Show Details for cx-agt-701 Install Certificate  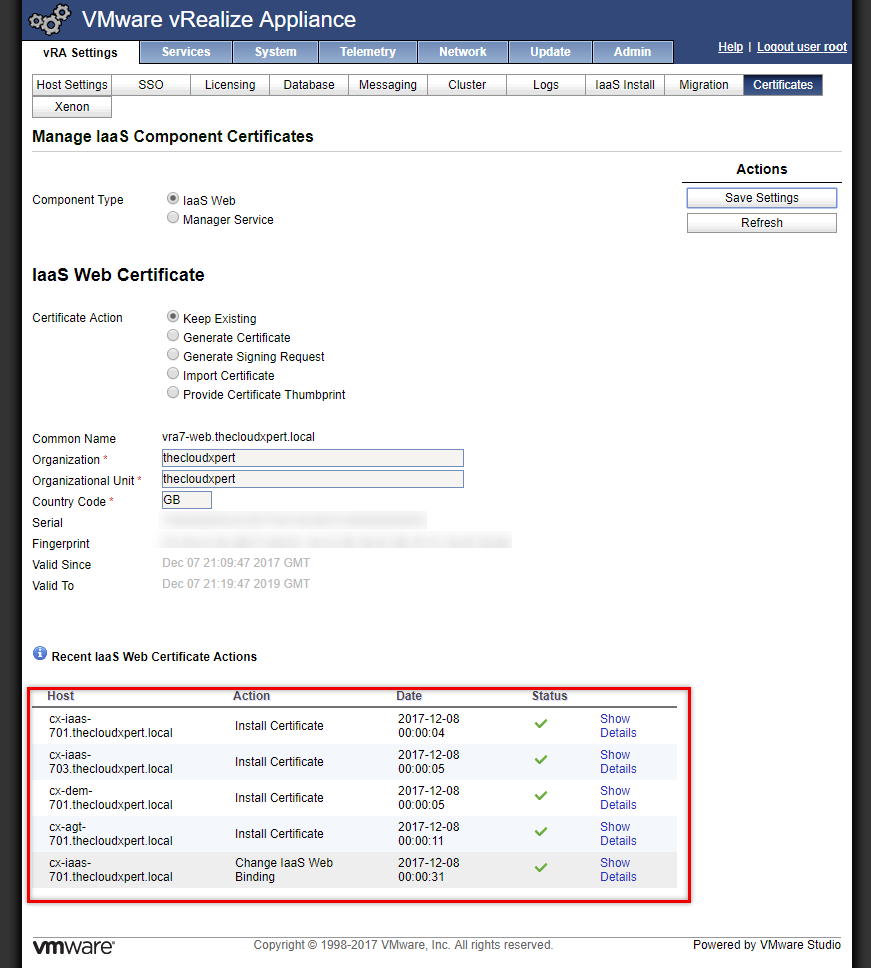(x=617, y=834)
